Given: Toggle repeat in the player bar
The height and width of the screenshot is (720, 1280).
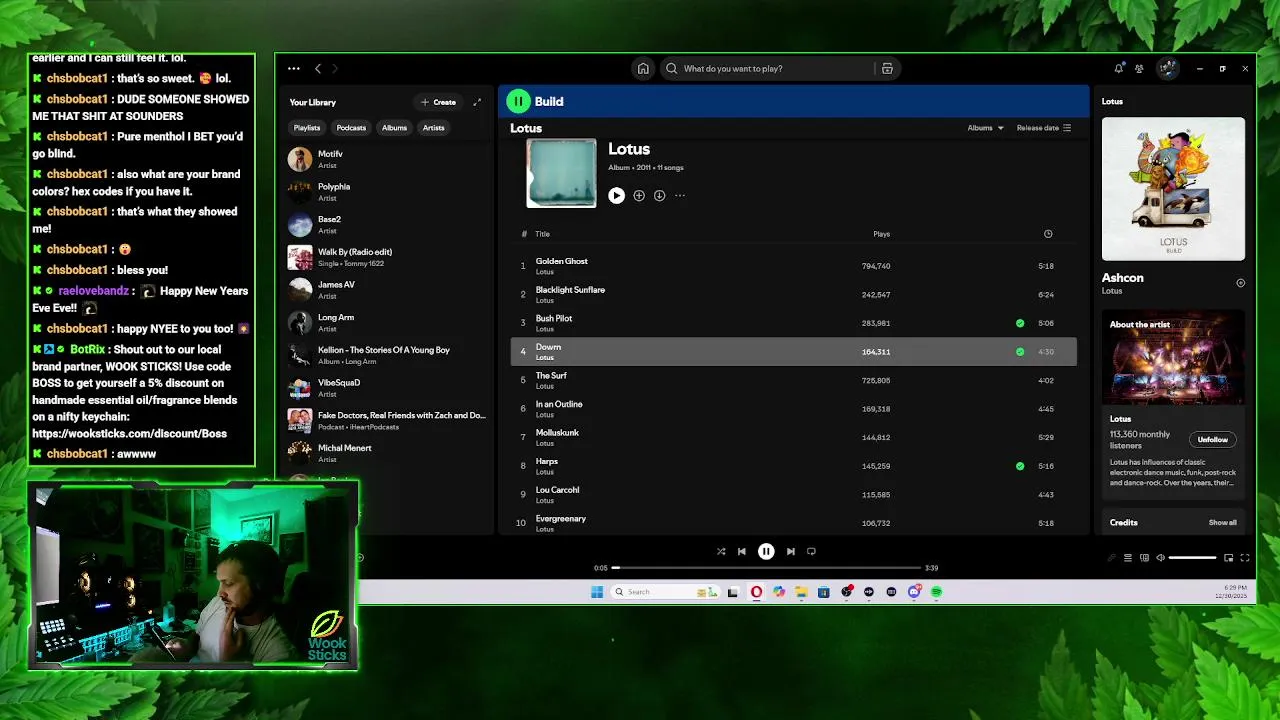Looking at the screenshot, I should click(811, 551).
